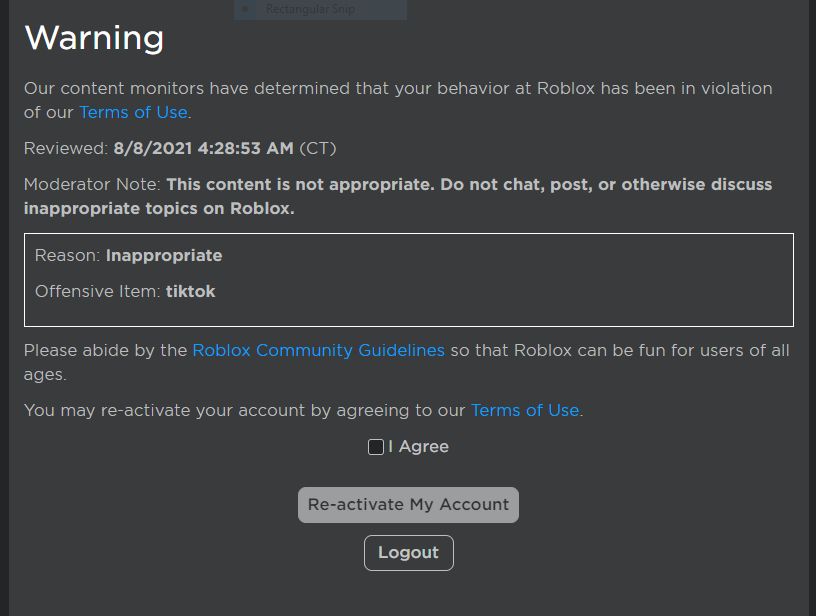This screenshot has width=816, height=616.
Task: Submit via Re-activate My Account
Action: click(407, 504)
